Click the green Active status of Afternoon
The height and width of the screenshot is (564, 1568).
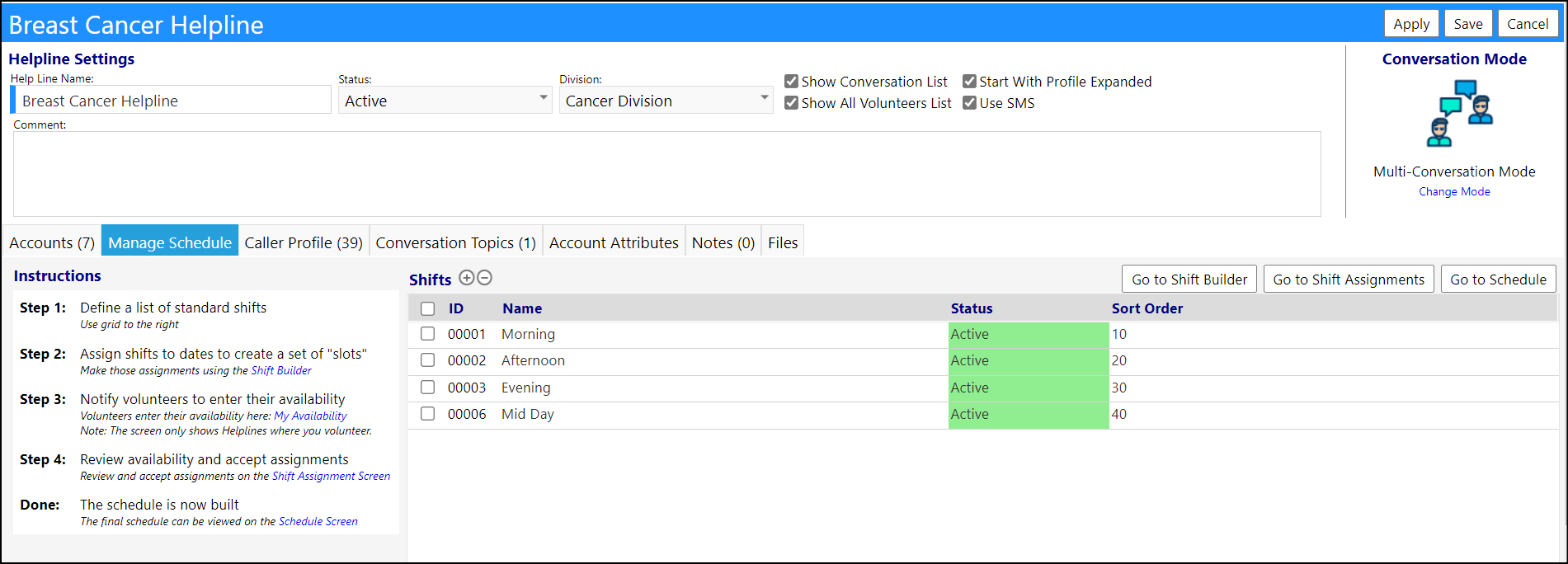click(x=1029, y=360)
